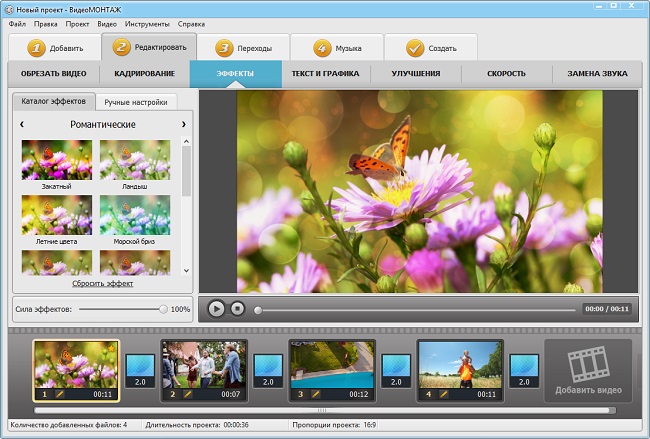This screenshot has height=439, width=650.
Task: Click the film strip Добавить видео icon
Action: (588, 364)
